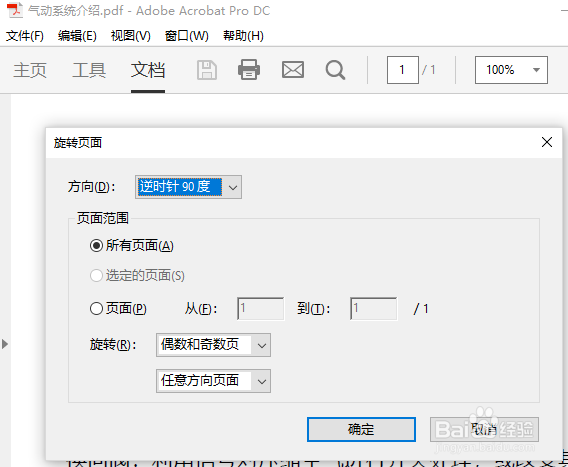Select the 选定的页面(S) radio button
Image resolution: width=568 pixels, height=467 pixels.
tap(96, 276)
